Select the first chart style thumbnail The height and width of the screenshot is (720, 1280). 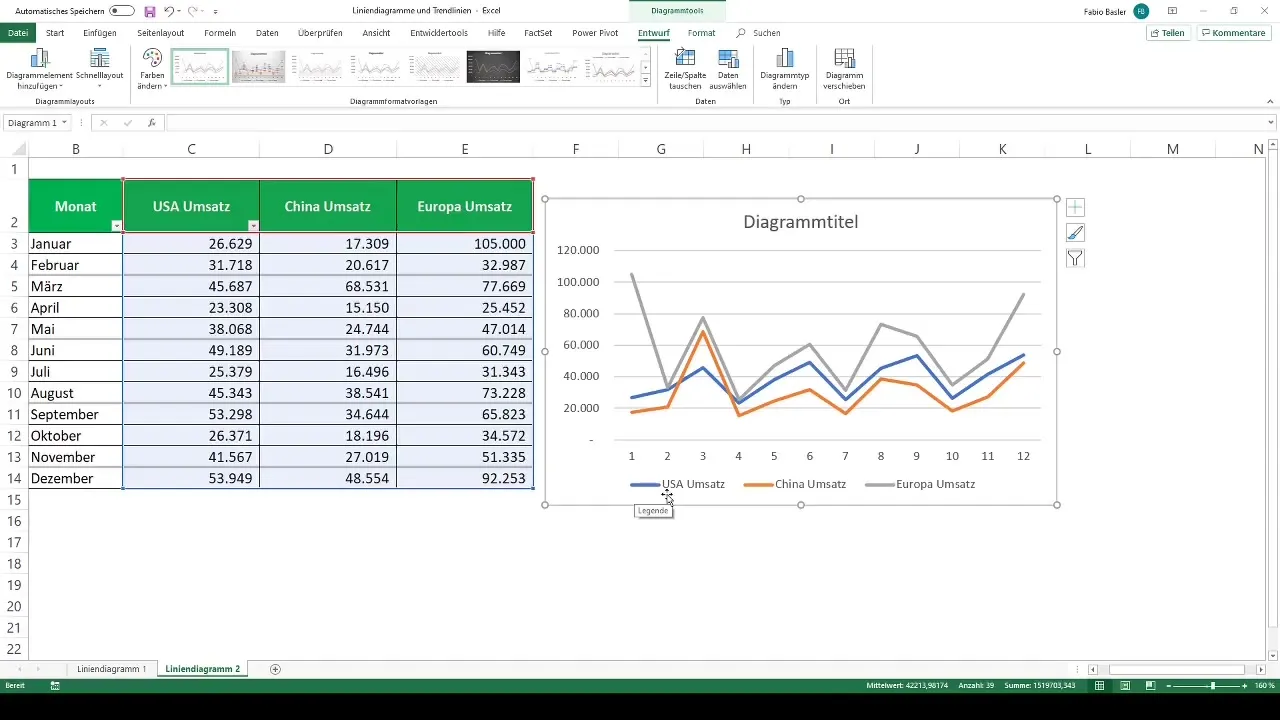pos(200,66)
